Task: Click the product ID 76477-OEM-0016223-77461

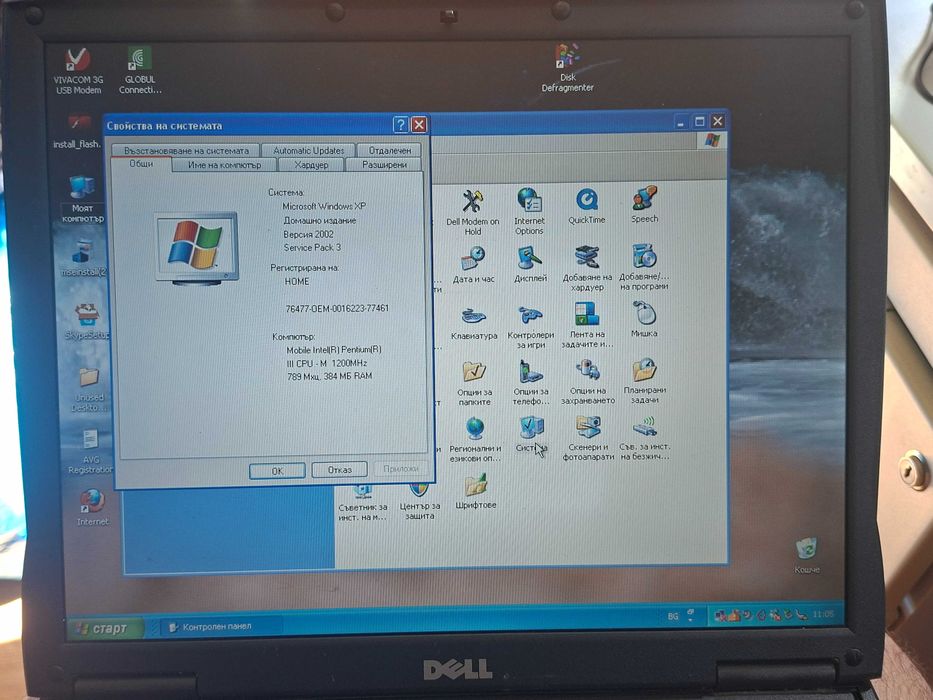Action: tap(337, 308)
